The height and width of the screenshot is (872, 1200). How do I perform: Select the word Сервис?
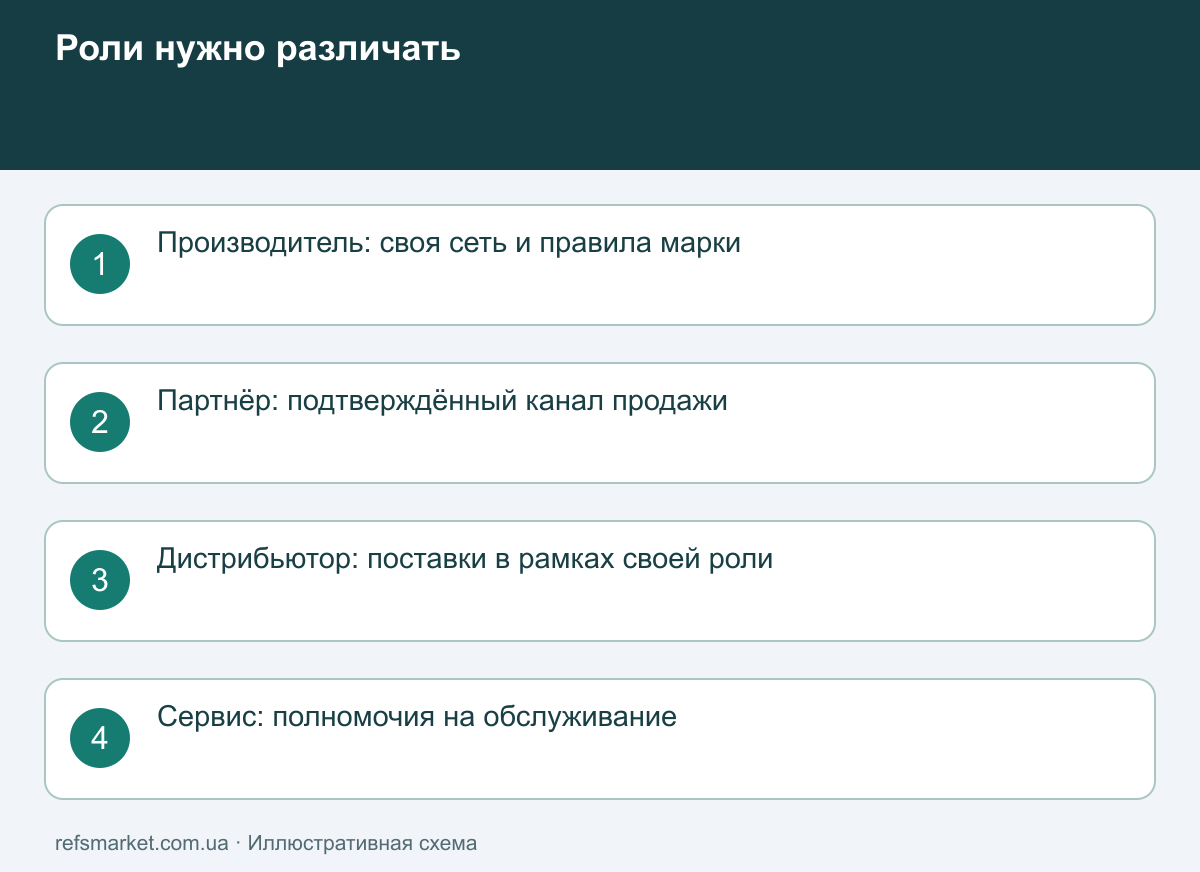[x=210, y=717]
